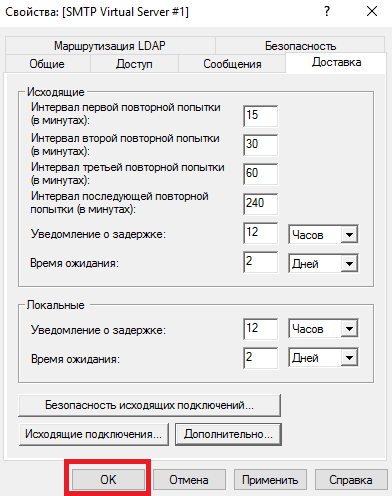Close the SMTP Virtual Server properties dialog

[372, 12]
